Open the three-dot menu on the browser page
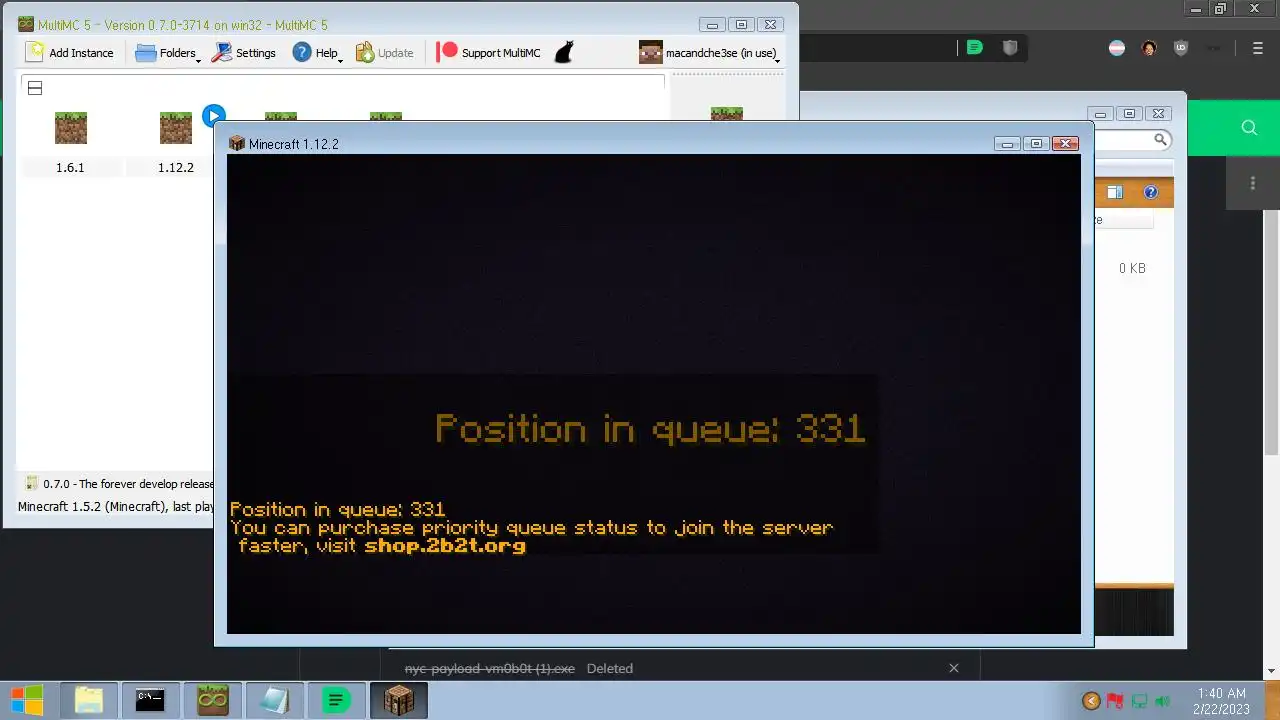The width and height of the screenshot is (1280, 720). tap(1253, 184)
